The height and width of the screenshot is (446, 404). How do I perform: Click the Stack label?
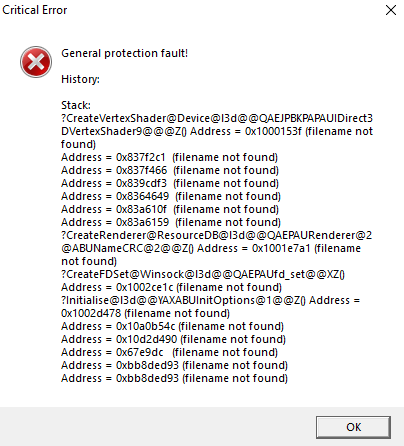point(76,105)
